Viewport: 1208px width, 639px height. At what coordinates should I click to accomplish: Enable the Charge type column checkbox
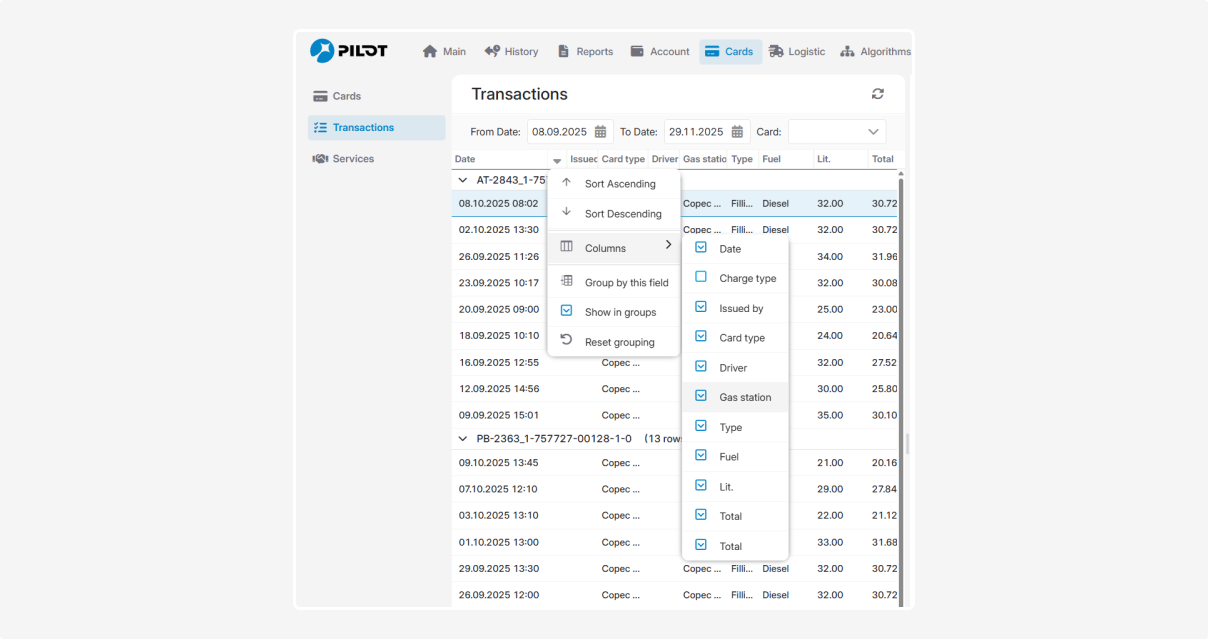[x=701, y=277]
